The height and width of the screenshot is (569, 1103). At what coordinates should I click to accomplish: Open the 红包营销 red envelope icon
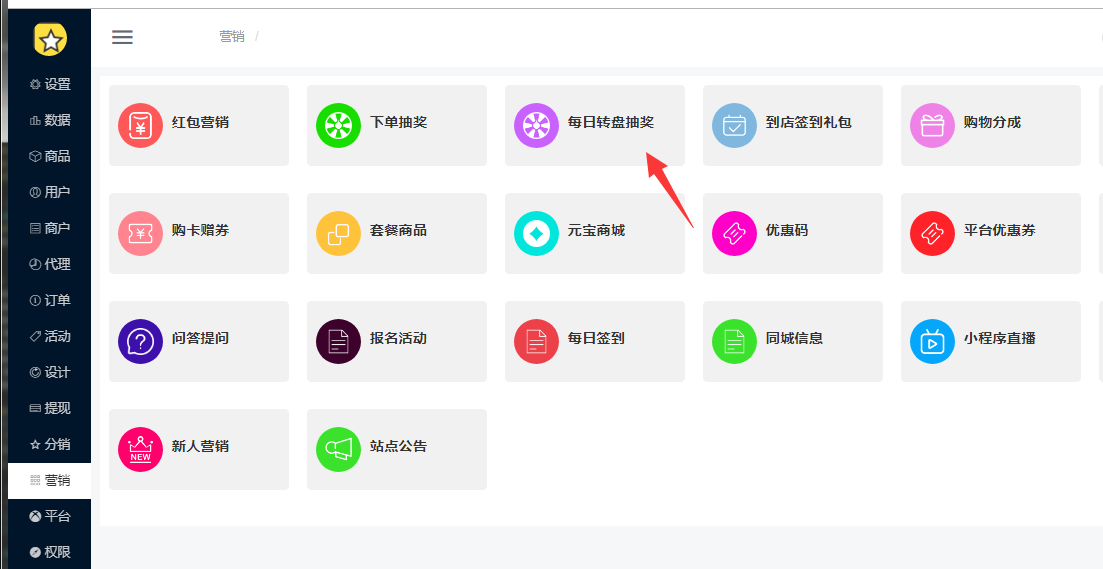tap(140, 125)
